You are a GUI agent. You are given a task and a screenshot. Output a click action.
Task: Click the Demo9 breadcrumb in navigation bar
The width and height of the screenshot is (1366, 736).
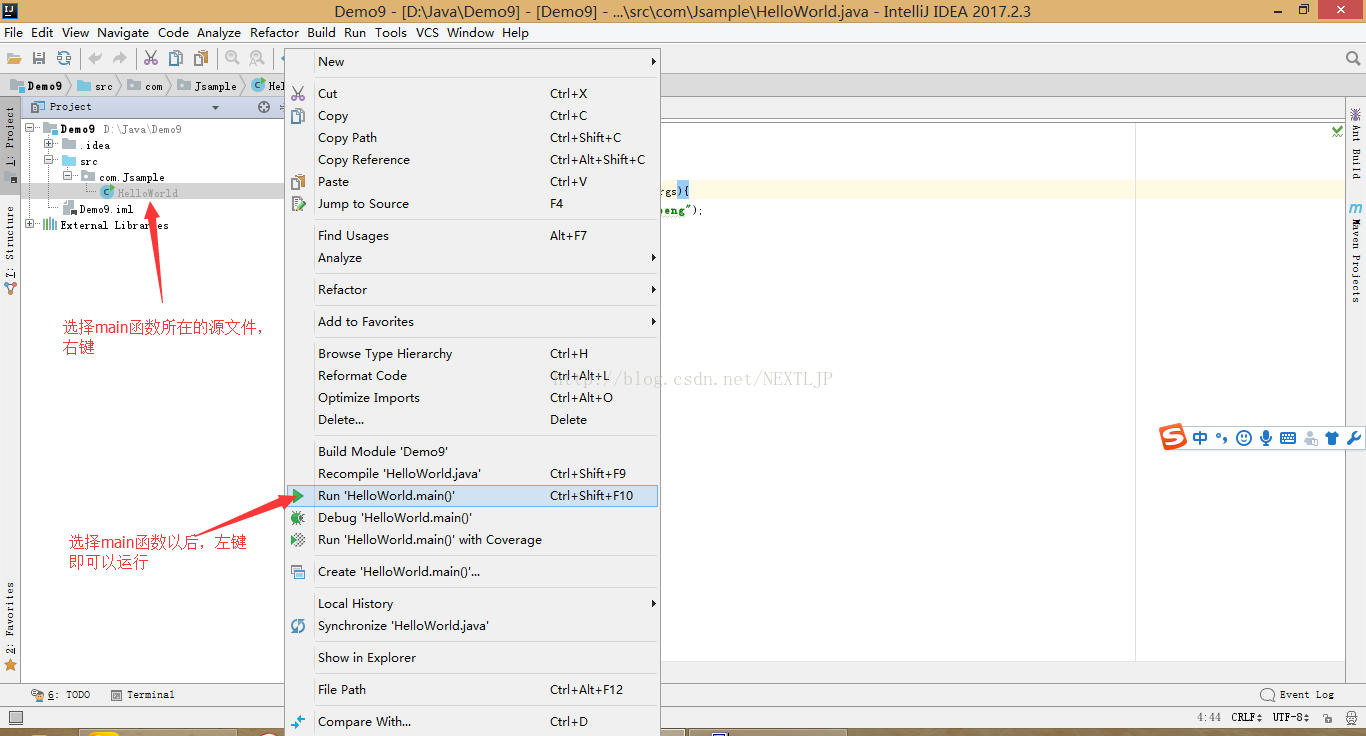pos(36,86)
